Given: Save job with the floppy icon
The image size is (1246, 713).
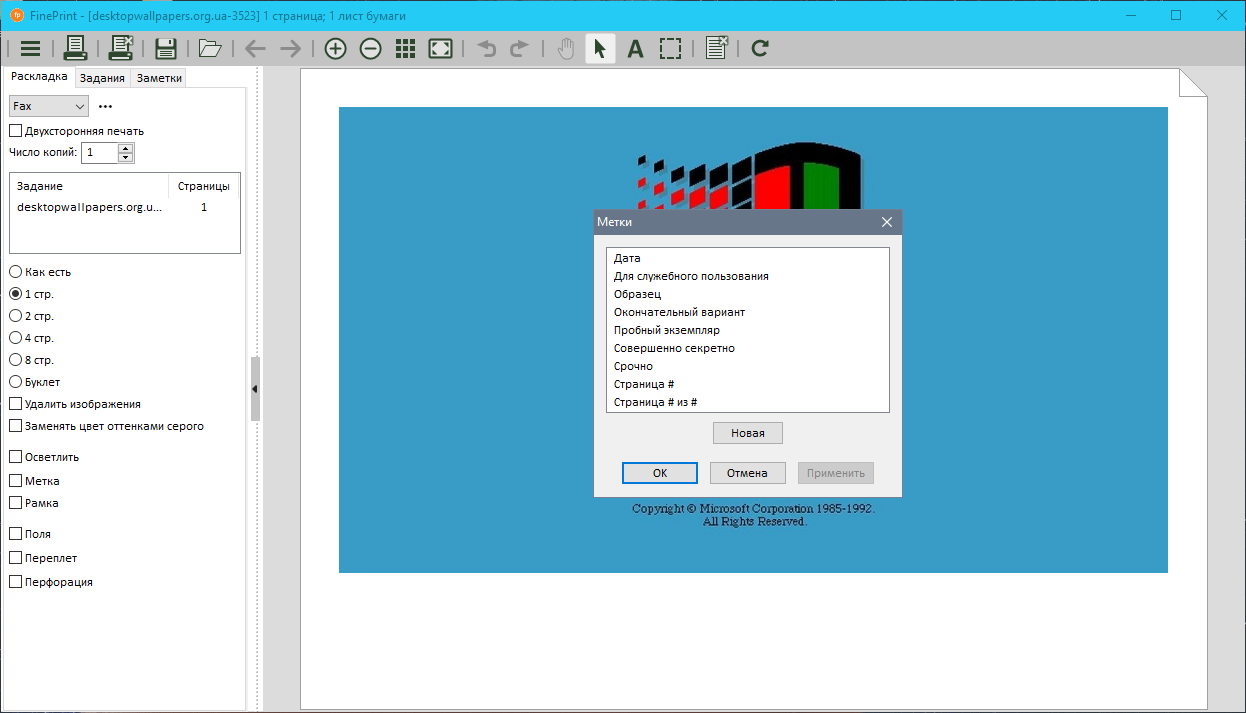Looking at the screenshot, I should (x=166, y=48).
